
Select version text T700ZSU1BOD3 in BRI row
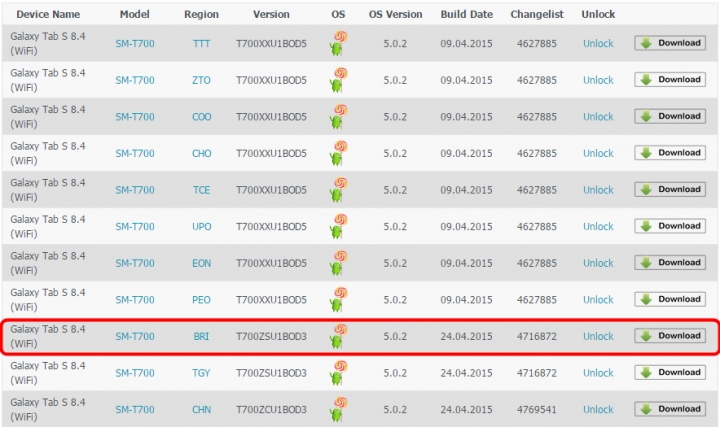tap(271, 337)
